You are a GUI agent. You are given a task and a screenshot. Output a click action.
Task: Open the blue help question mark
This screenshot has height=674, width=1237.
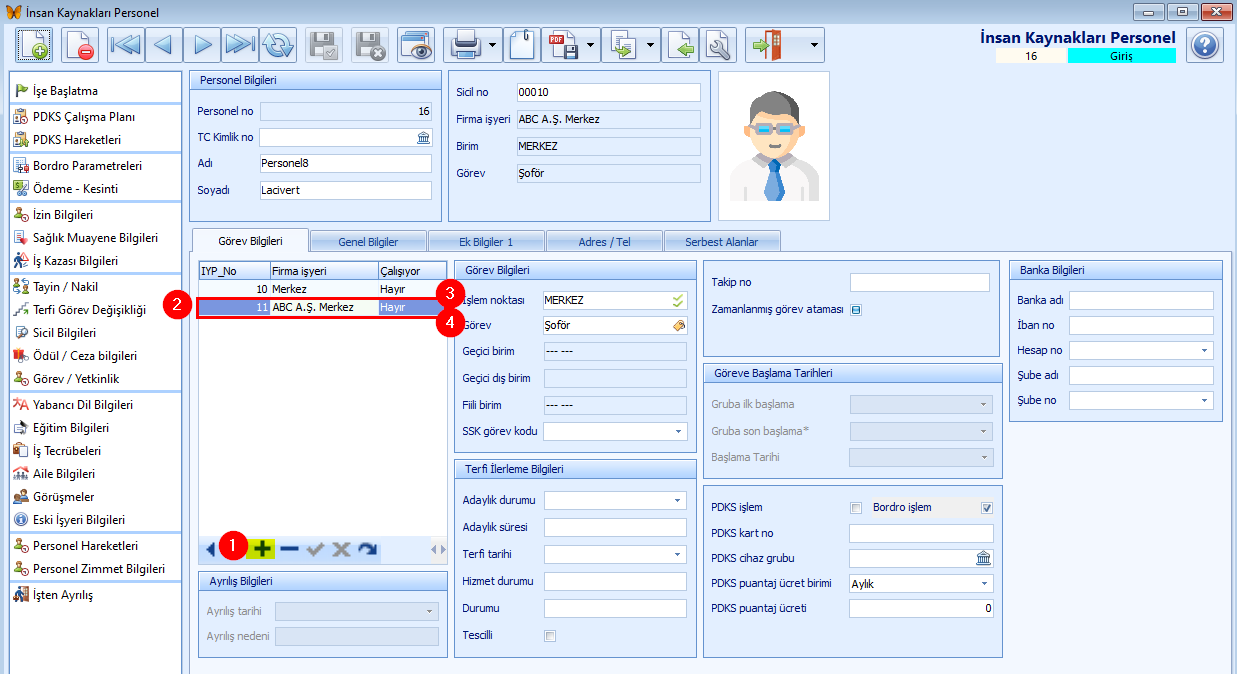(1205, 45)
